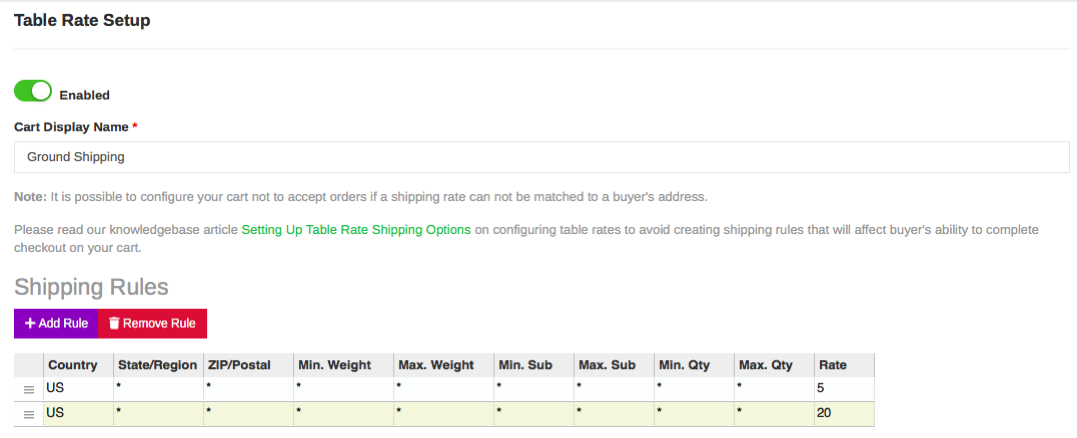Click the Add Rule button

(x=56, y=323)
